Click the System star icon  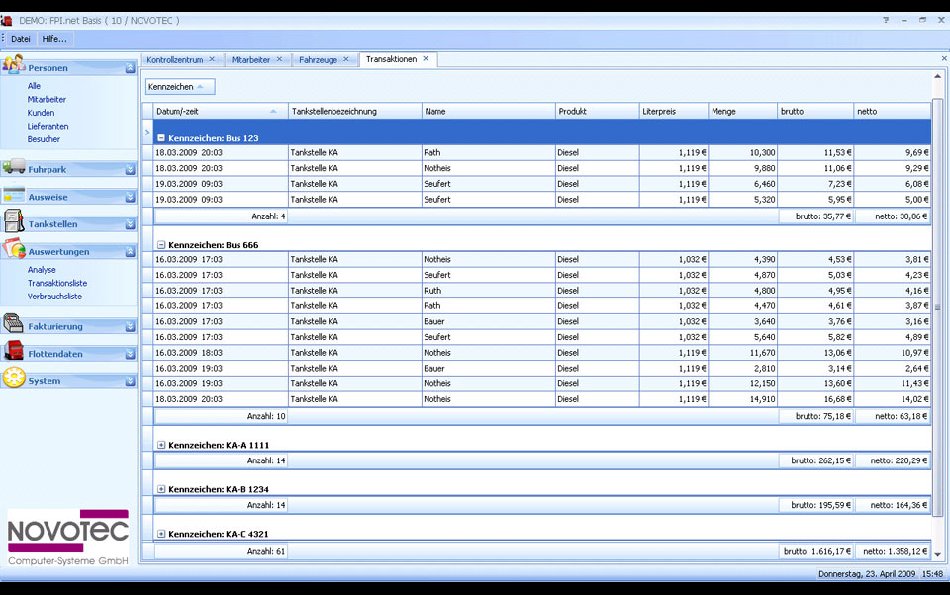click(x=13, y=380)
